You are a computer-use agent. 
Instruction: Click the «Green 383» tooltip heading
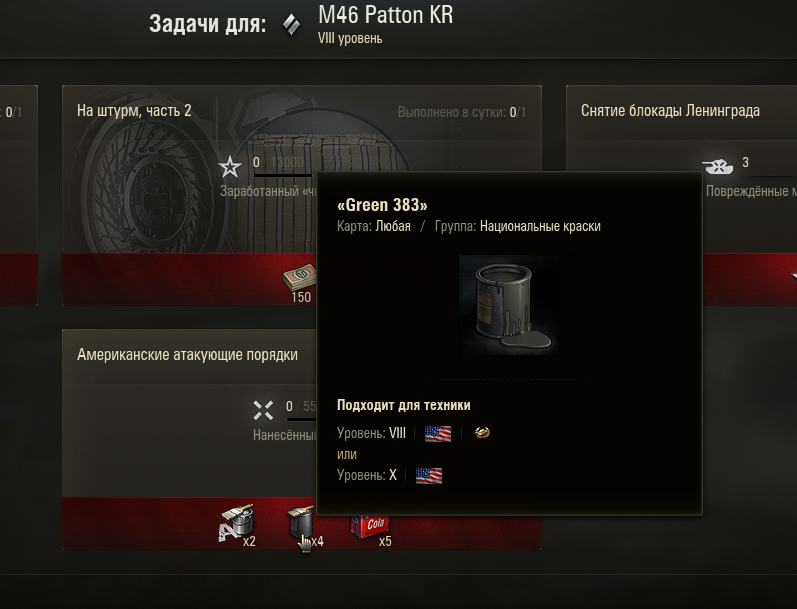tap(382, 205)
